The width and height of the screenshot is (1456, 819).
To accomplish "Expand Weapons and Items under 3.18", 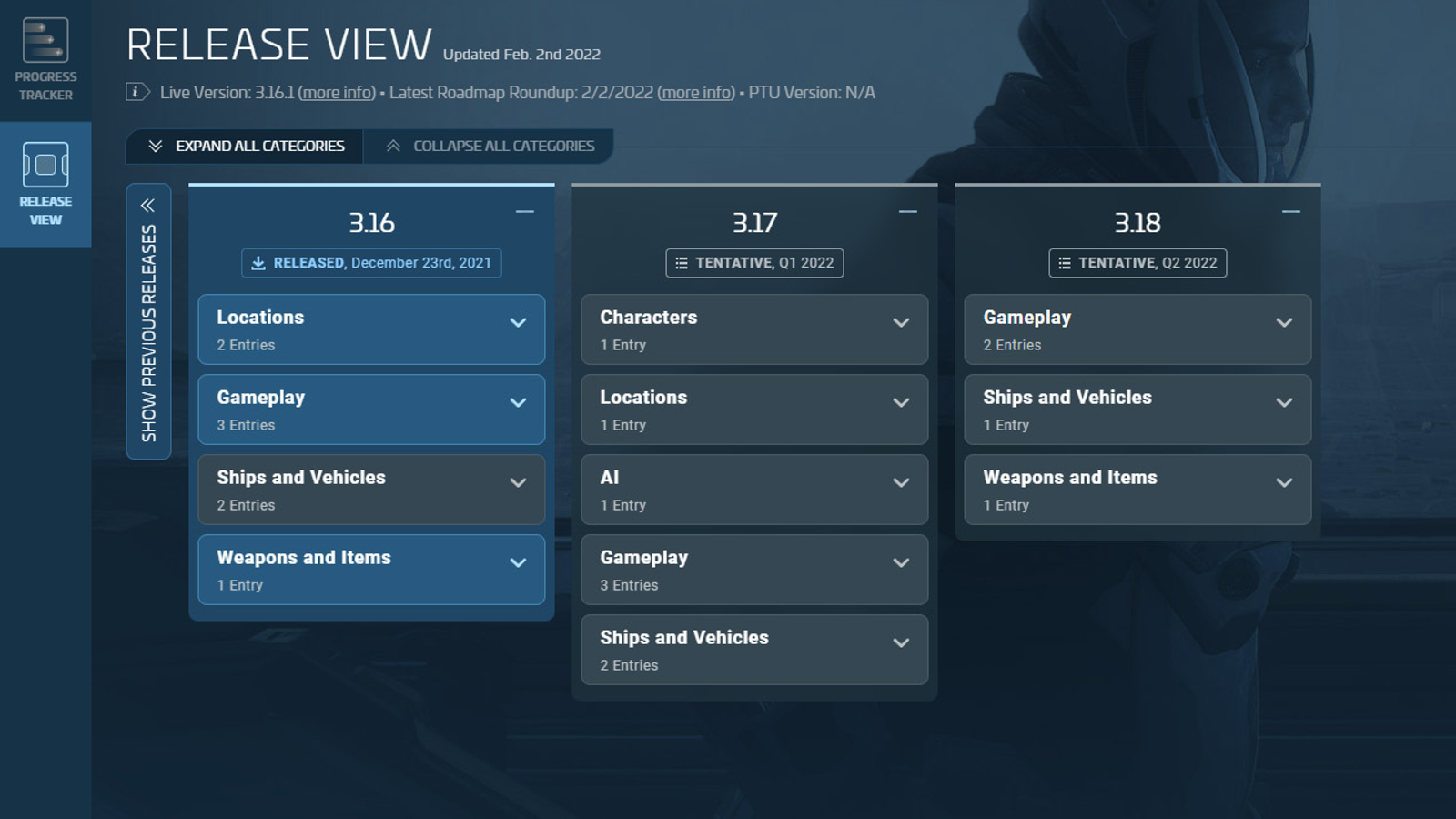I will pyautogui.click(x=1284, y=483).
